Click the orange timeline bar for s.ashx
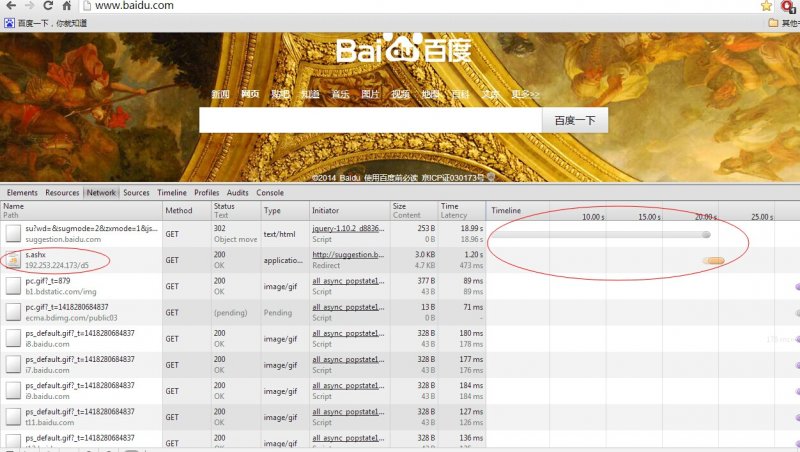This screenshot has height=452, width=800. coord(714,261)
